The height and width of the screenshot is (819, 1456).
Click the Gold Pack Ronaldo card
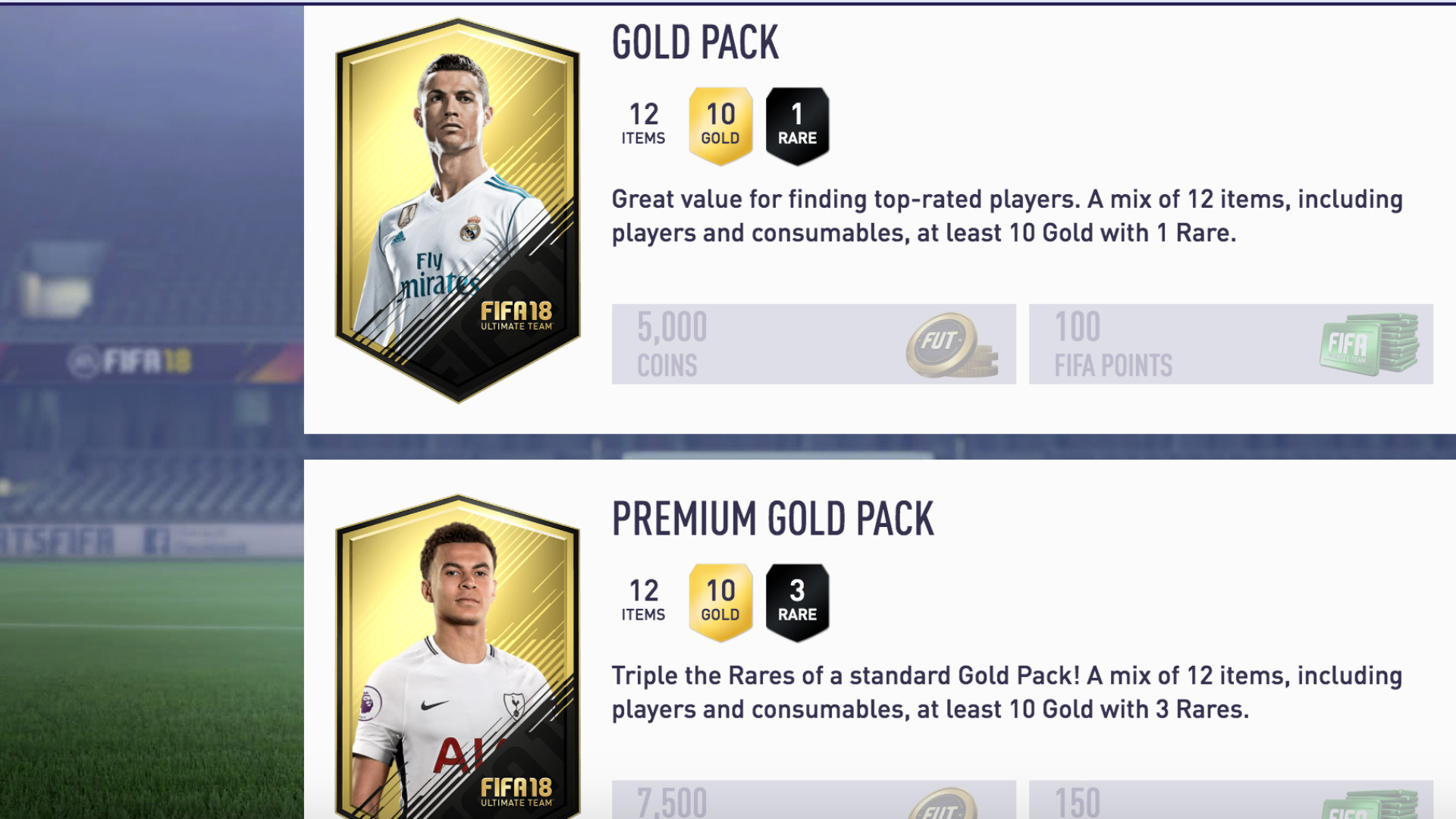point(457,211)
